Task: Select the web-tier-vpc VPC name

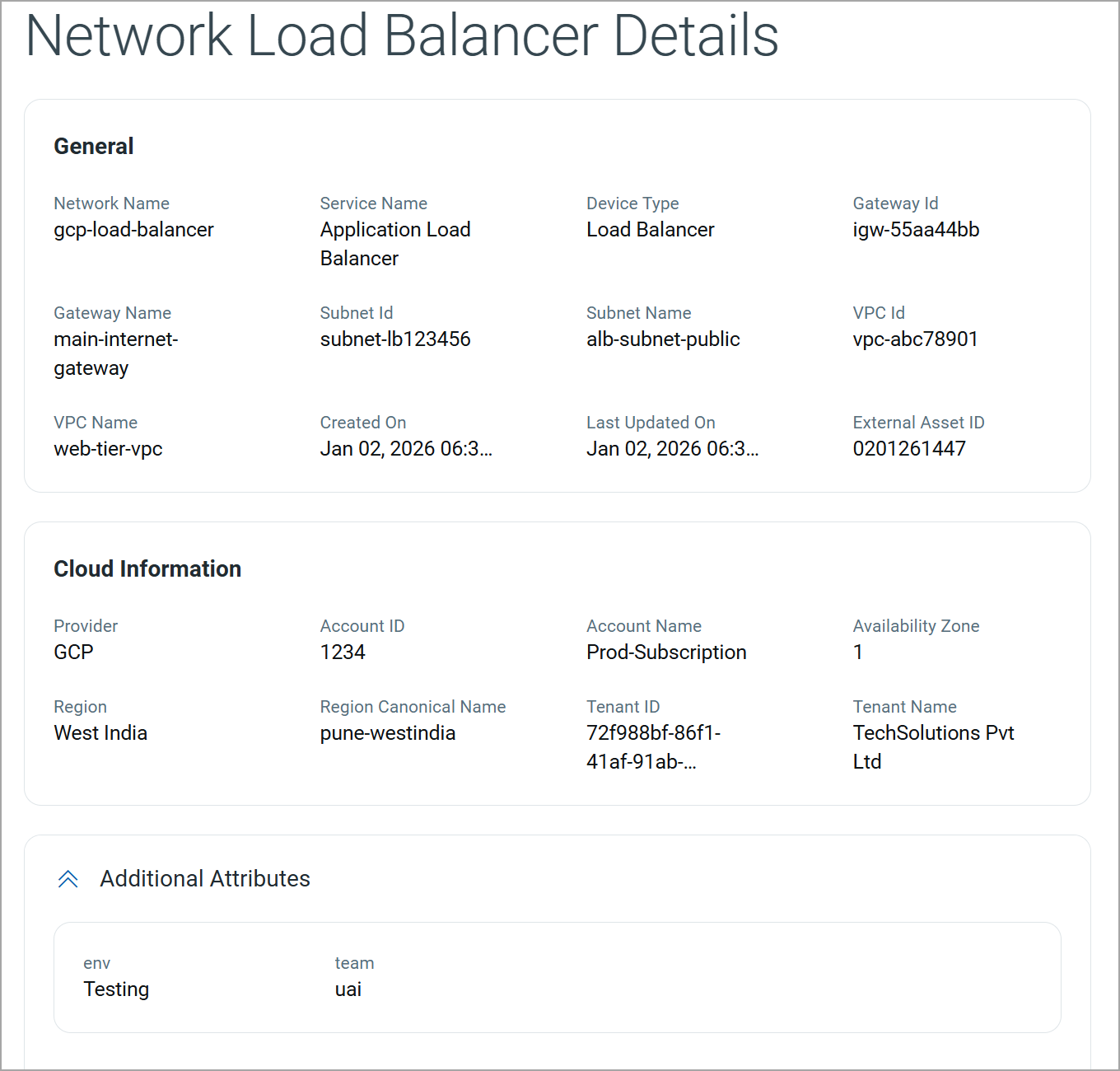Action: tap(108, 449)
